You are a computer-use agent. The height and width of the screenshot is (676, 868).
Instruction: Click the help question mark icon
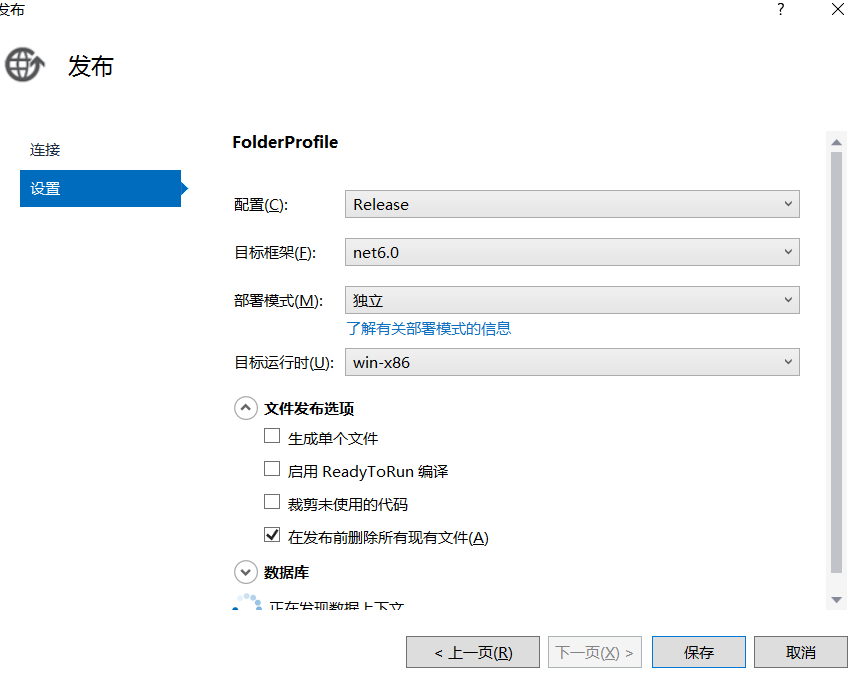(780, 10)
